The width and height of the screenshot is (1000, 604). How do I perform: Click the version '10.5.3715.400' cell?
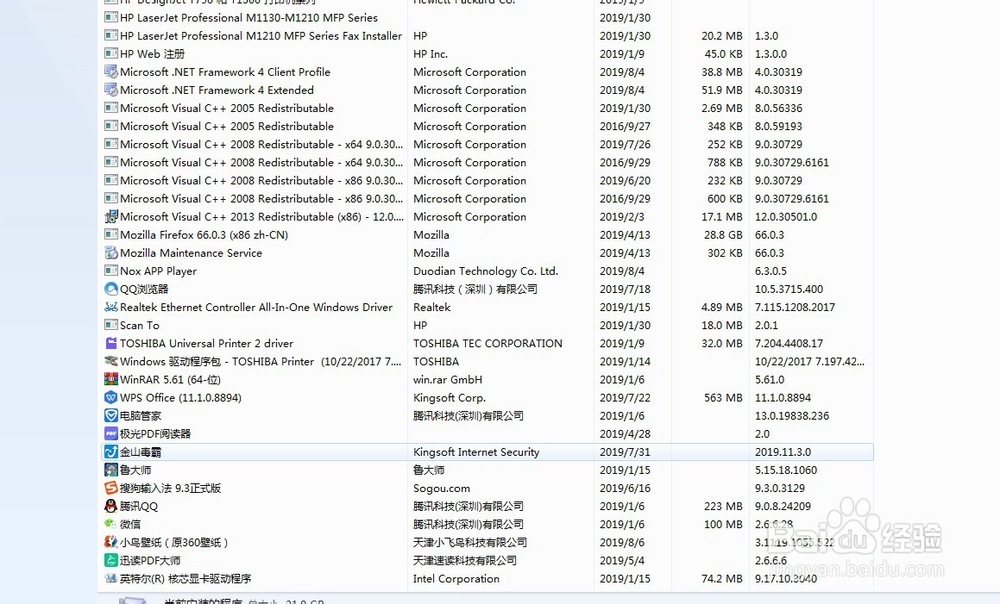789,289
